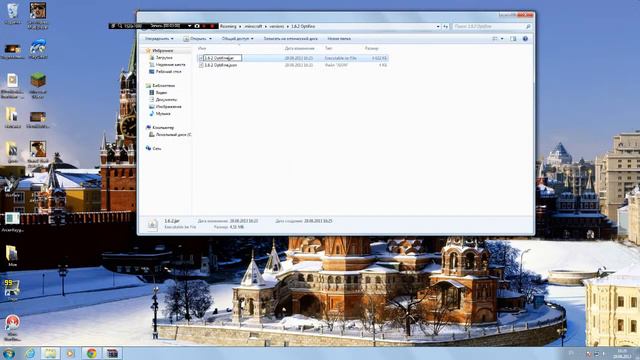This screenshot has height=360, width=640.
Task: Open the Упорядочить dropdown menu
Action: click(x=159, y=39)
